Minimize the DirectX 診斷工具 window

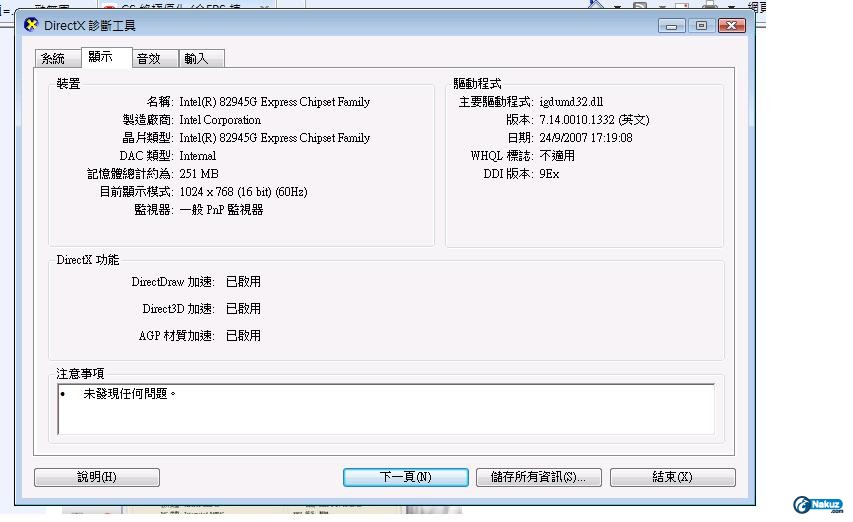click(671, 26)
